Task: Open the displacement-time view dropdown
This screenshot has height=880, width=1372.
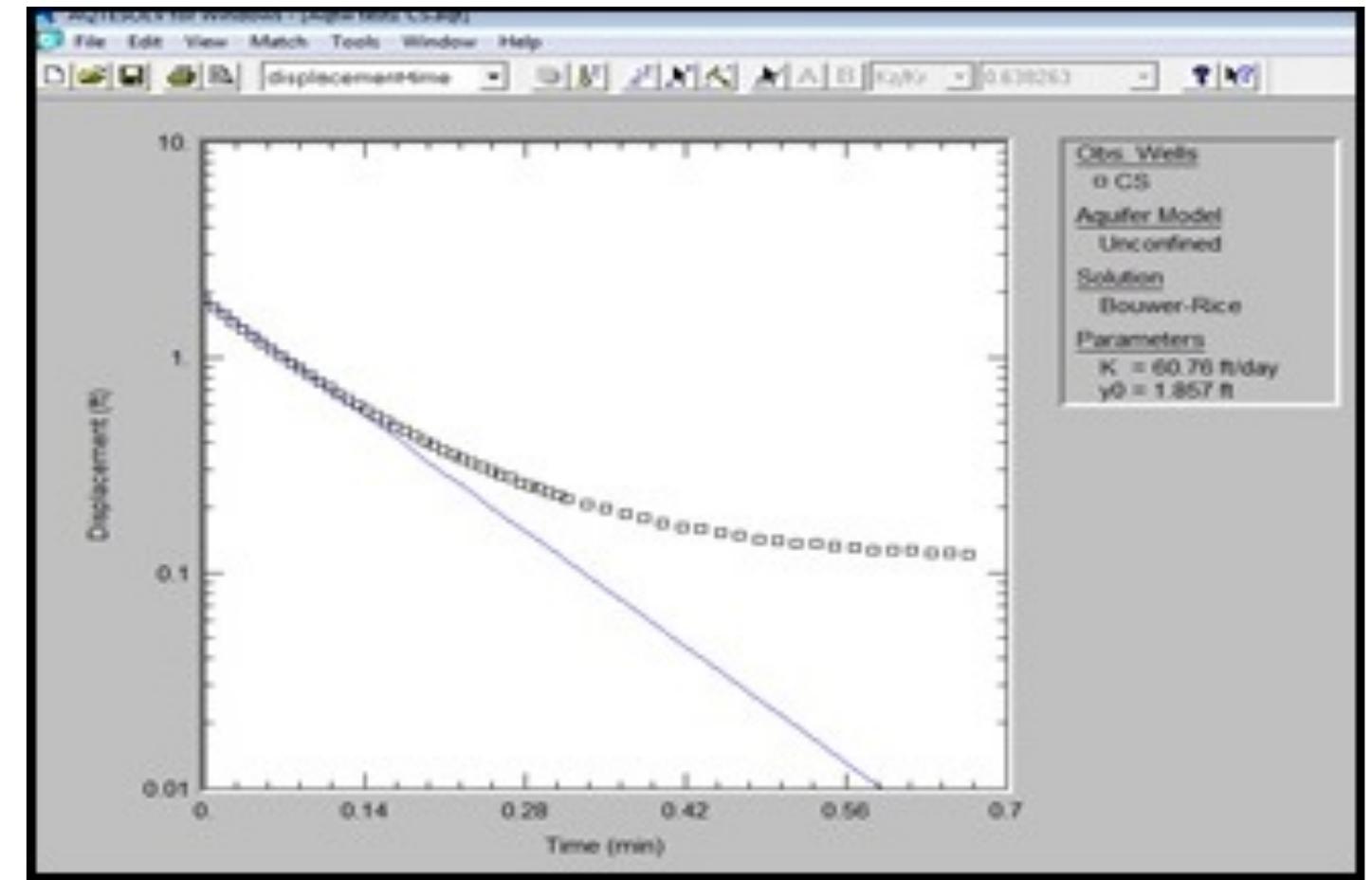Action: [494, 76]
